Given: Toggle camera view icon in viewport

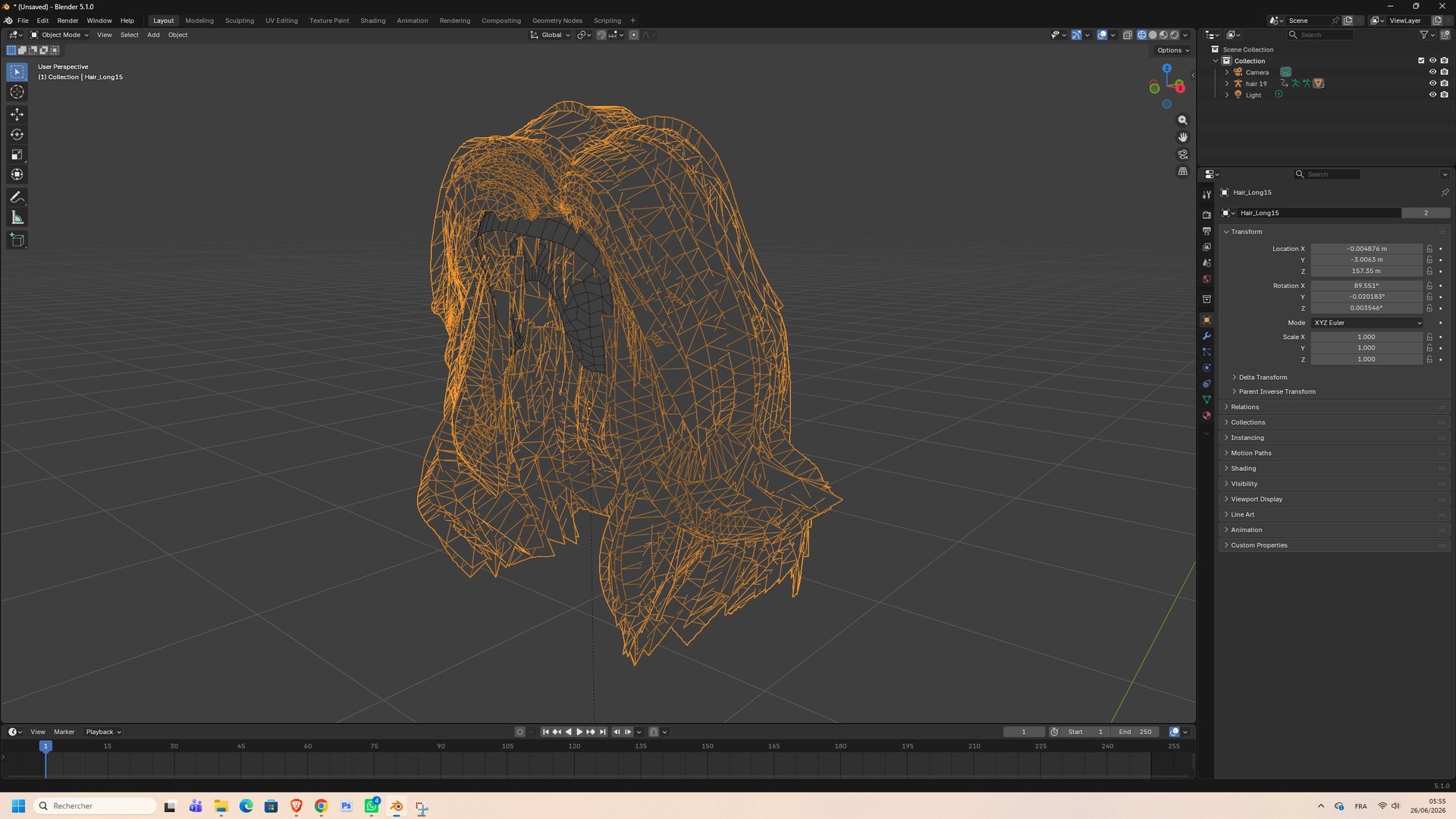Looking at the screenshot, I should [x=1182, y=154].
